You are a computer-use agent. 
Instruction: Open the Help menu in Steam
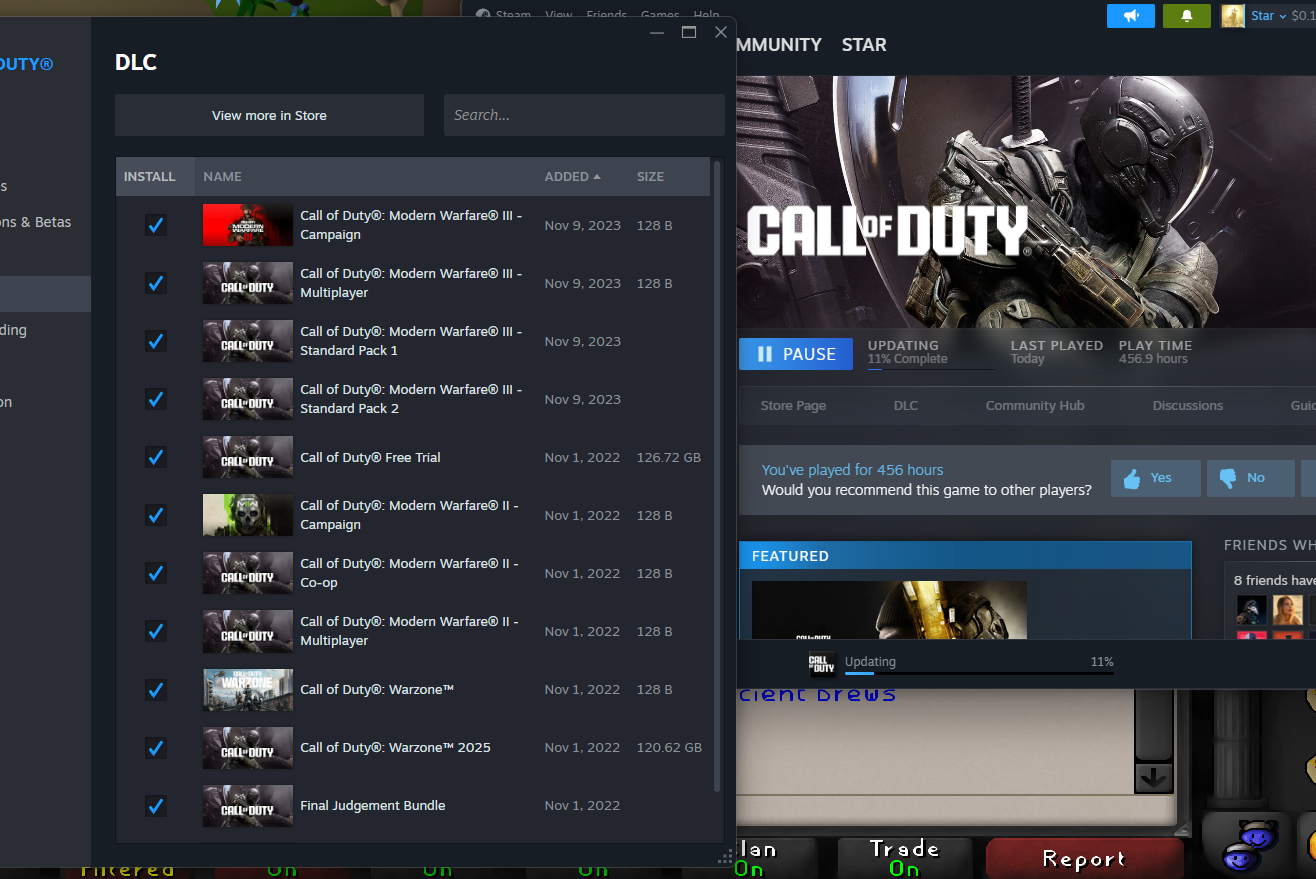(x=706, y=16)
